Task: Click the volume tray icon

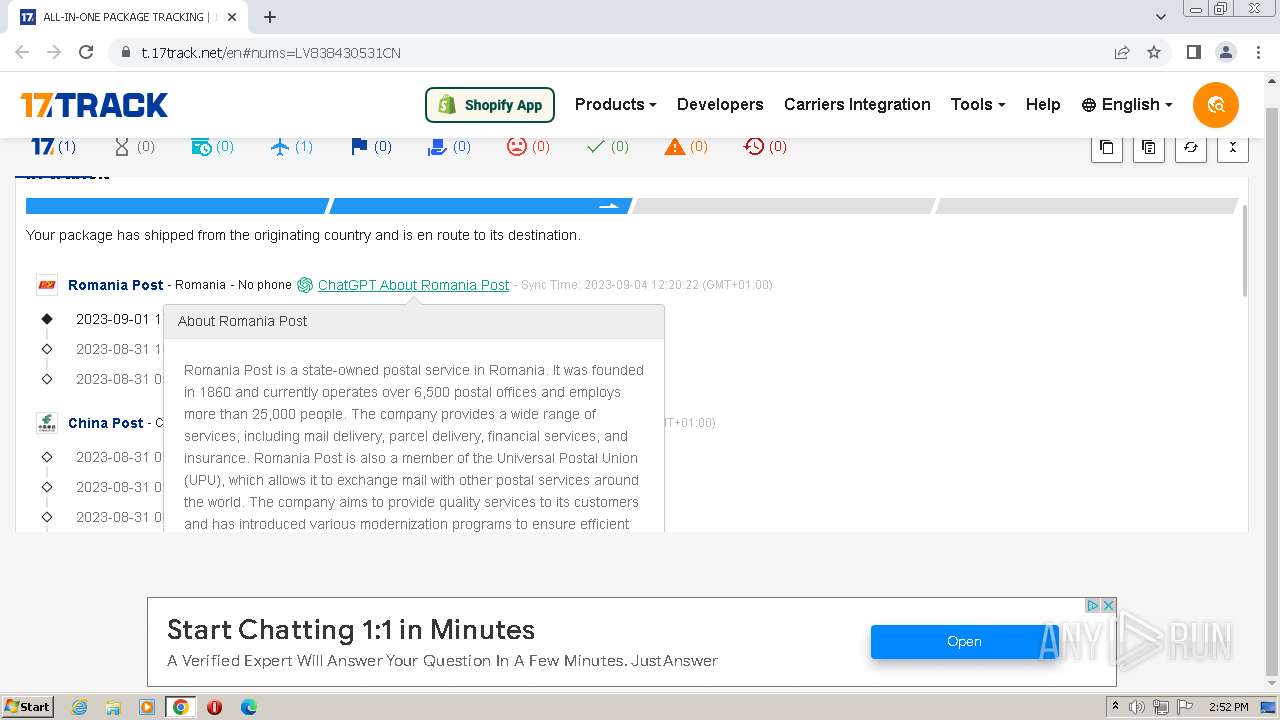Action: click(x=1137, y=707)
